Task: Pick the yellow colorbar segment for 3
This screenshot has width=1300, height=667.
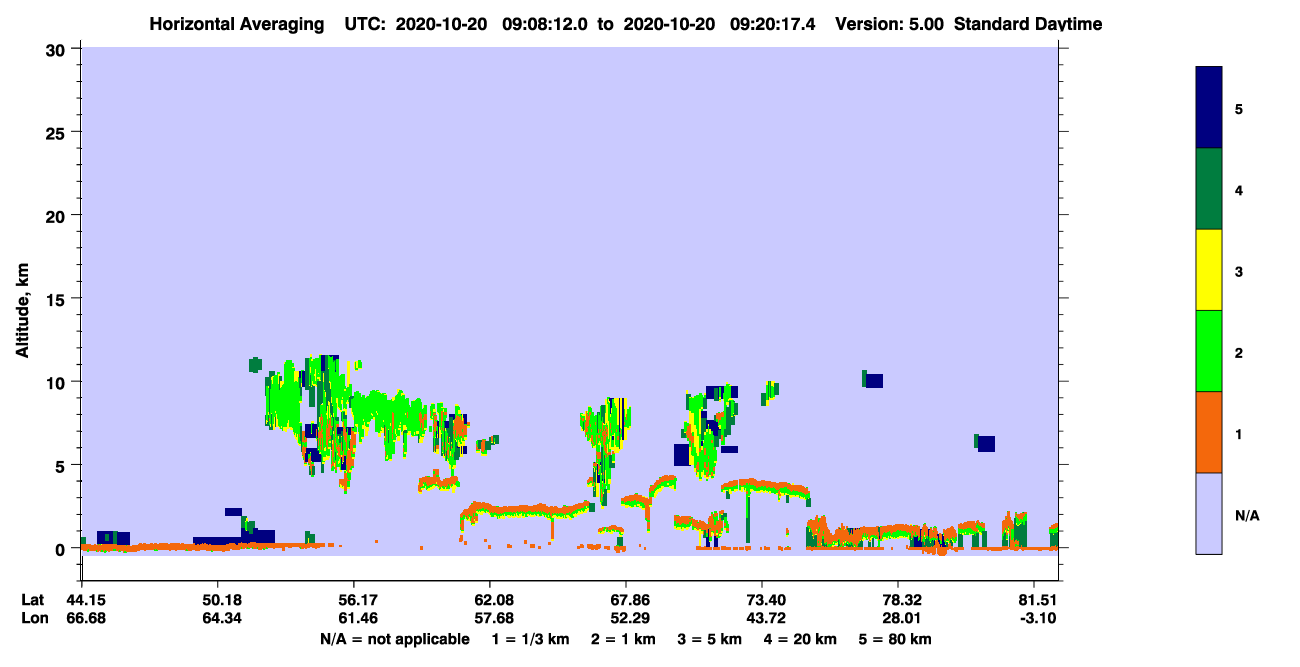Action: click(1209, 270)
